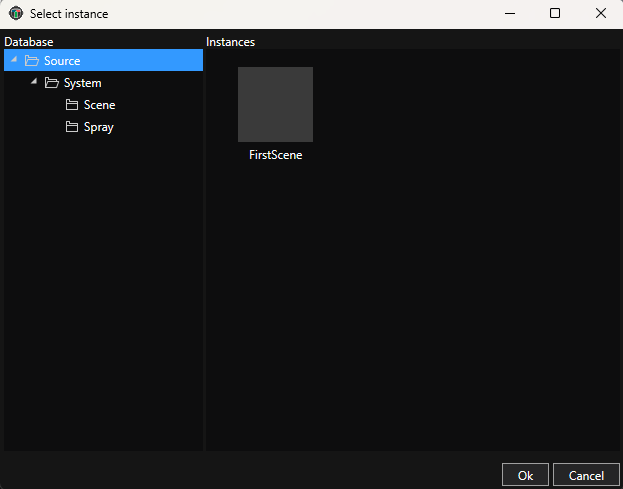Click the FirstScene name label
Viewport: 623px width, 489px height.
click(275, 155)
